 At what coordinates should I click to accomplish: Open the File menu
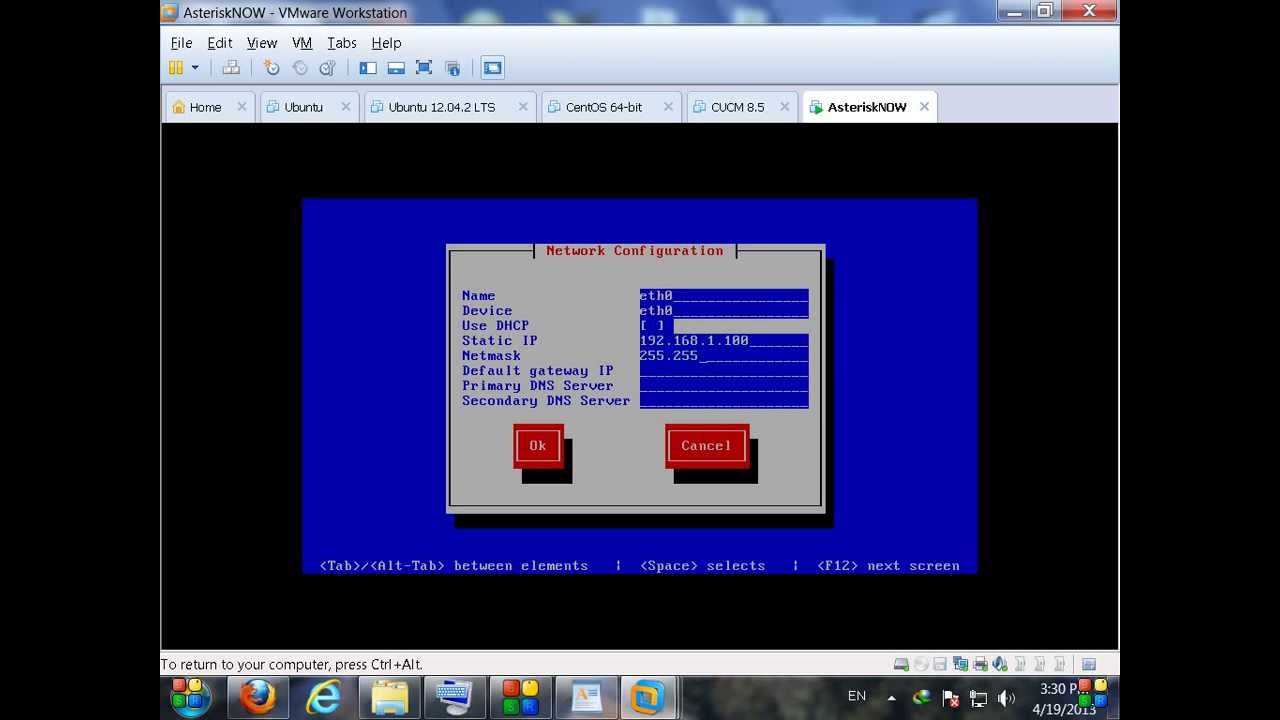[x=181, y=43]
